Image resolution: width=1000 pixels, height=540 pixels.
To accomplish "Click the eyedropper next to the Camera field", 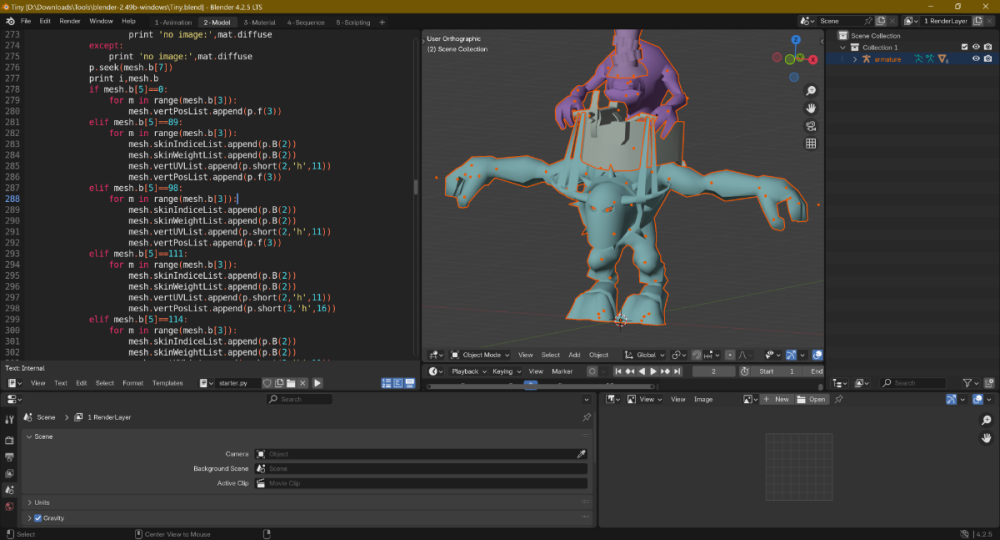I will point(581,454).
